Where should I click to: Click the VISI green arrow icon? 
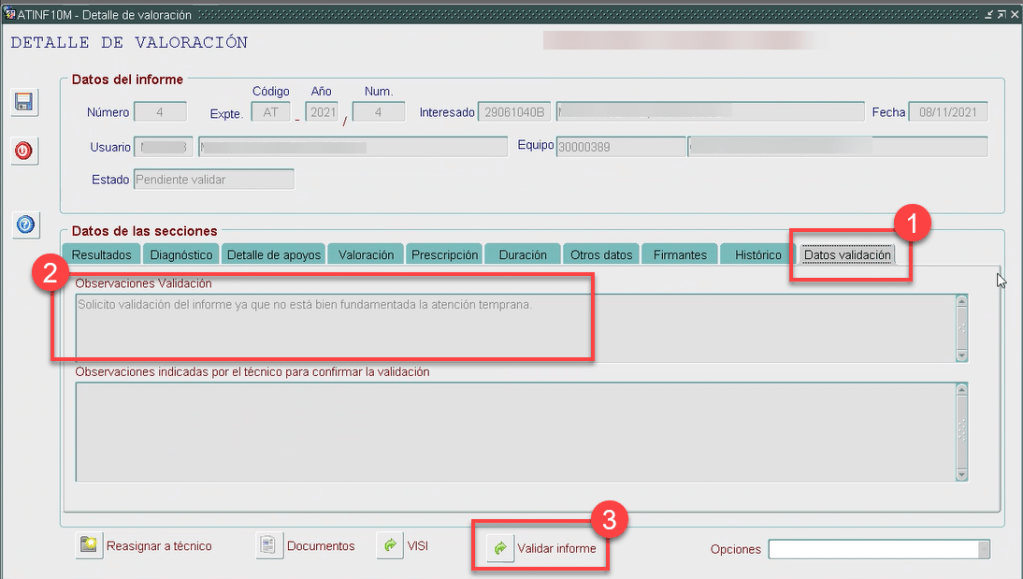point(389,546)
